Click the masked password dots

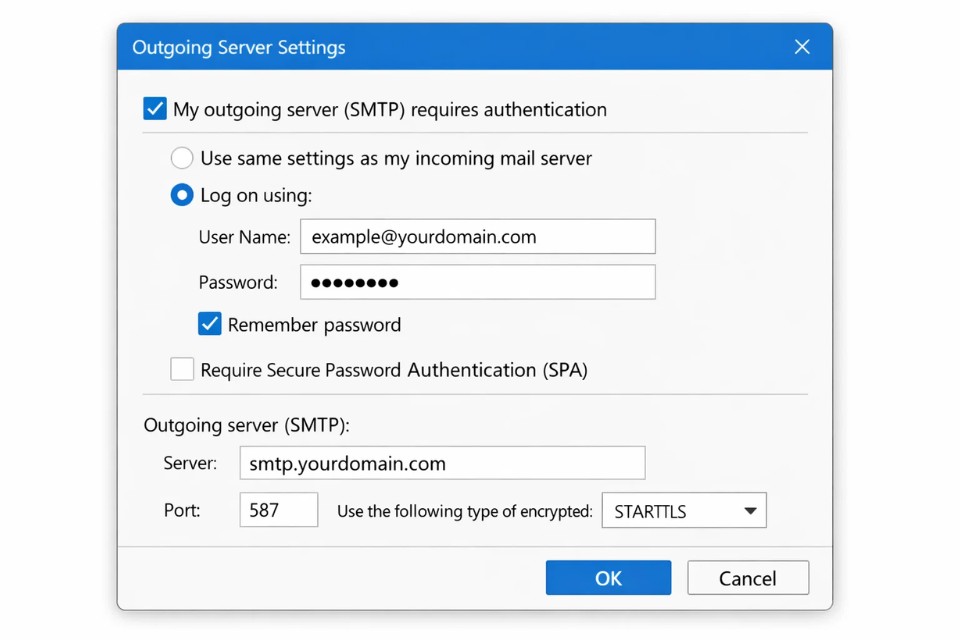pos(354,282)
